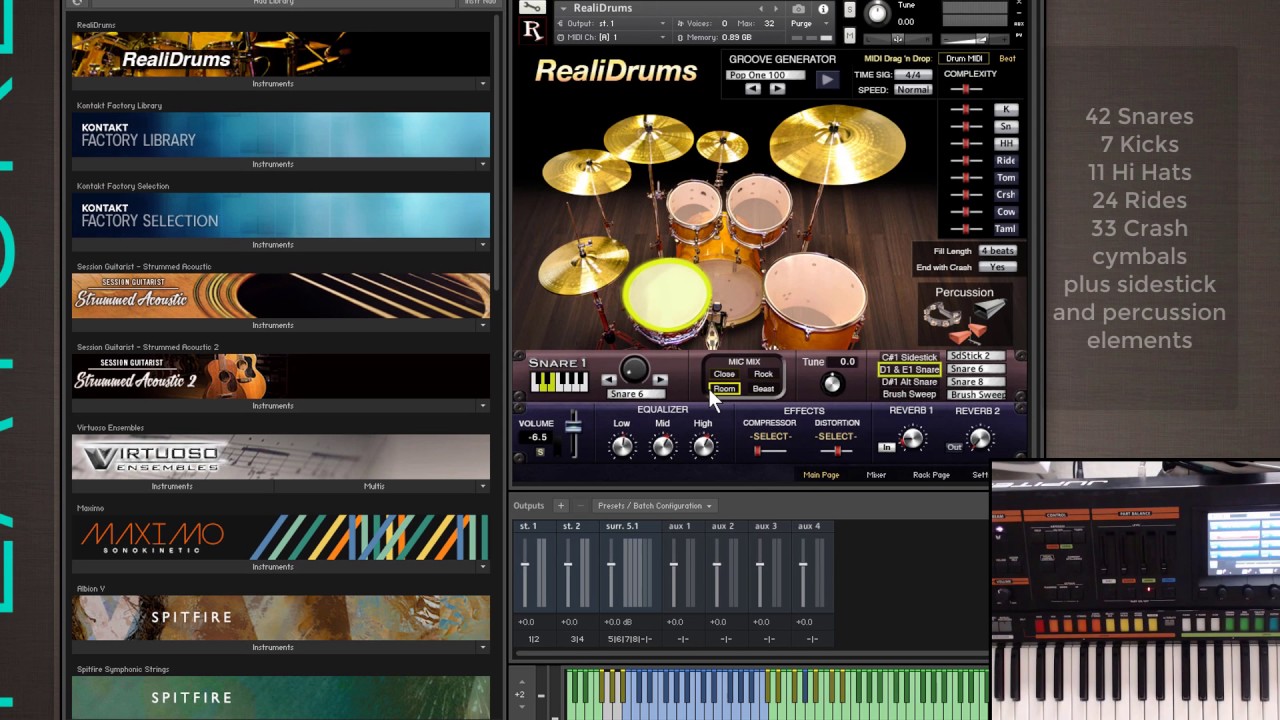Change the 4/4 time signature
Screen dimensions: 1280x720
[x=913, y=75]
